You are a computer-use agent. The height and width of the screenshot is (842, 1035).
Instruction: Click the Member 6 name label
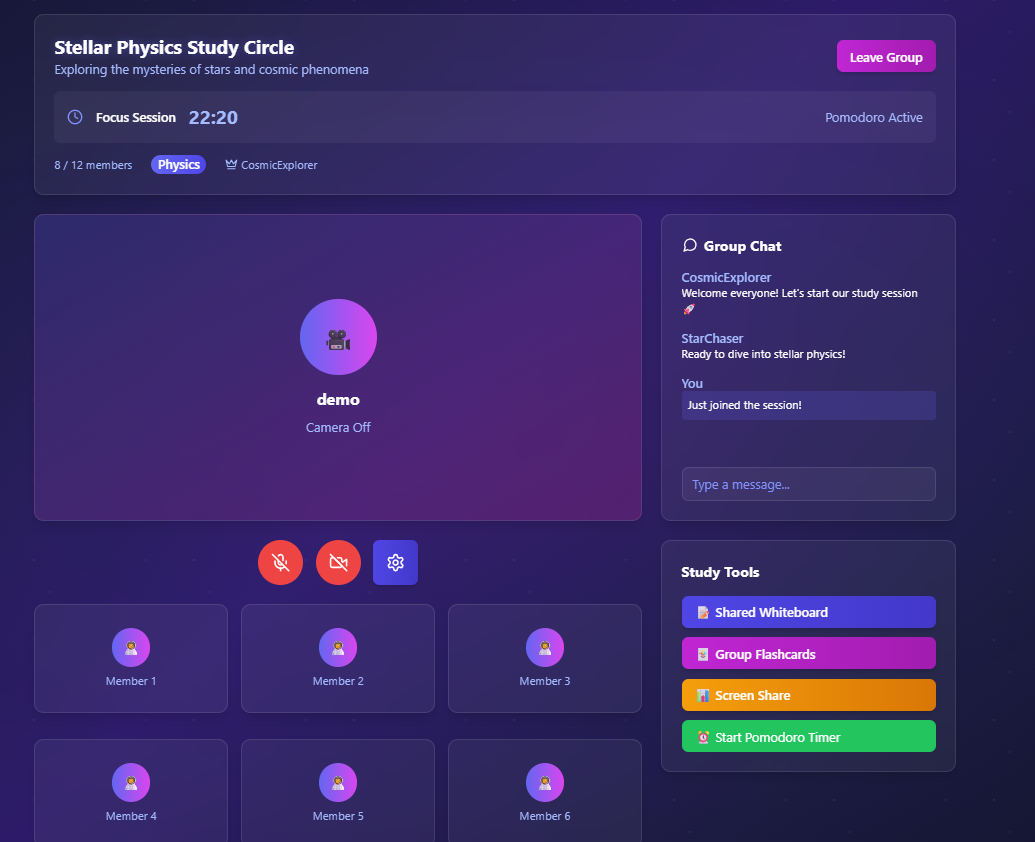pos(545,816)
